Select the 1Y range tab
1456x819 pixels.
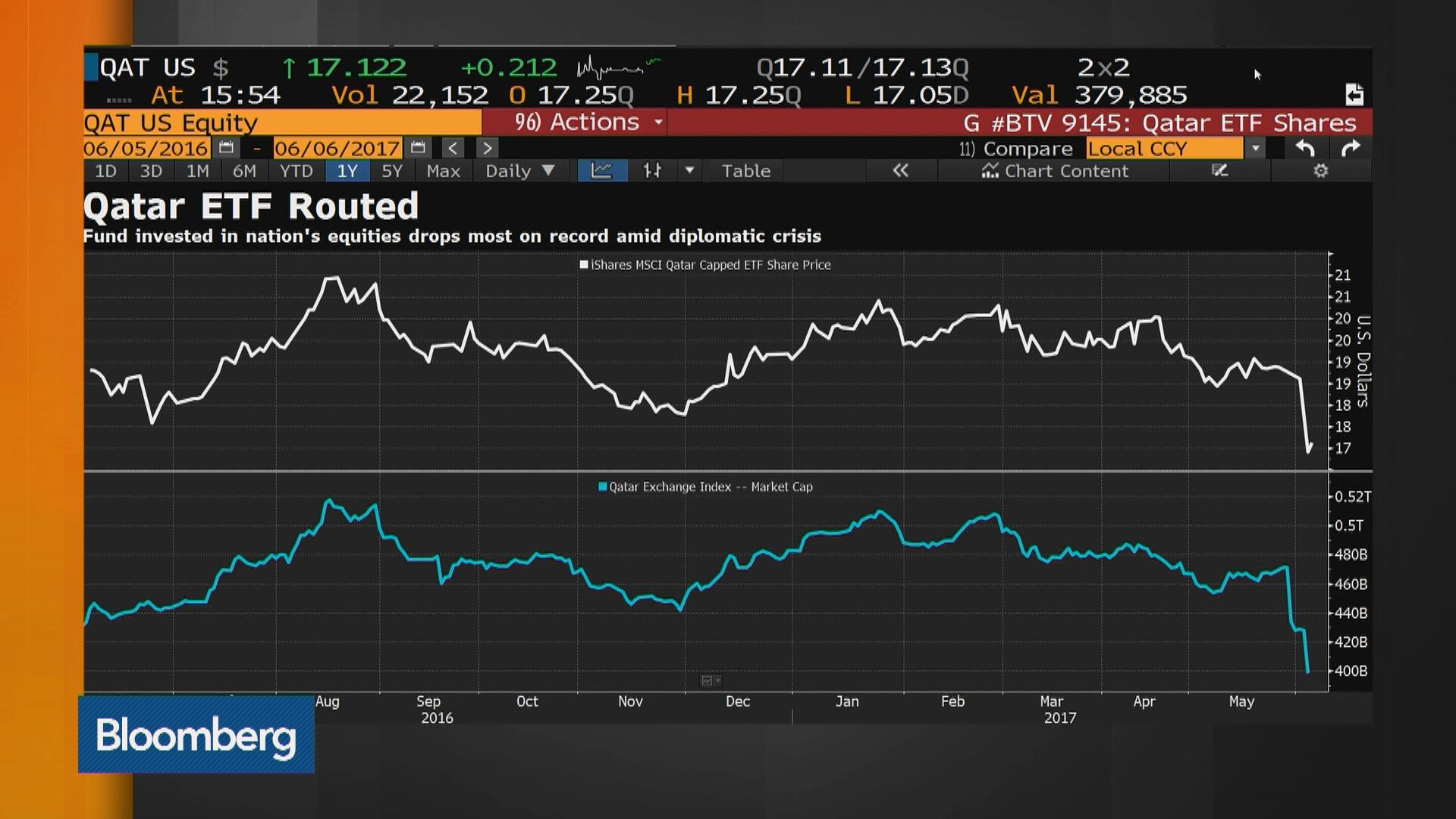tap(347, 171)
